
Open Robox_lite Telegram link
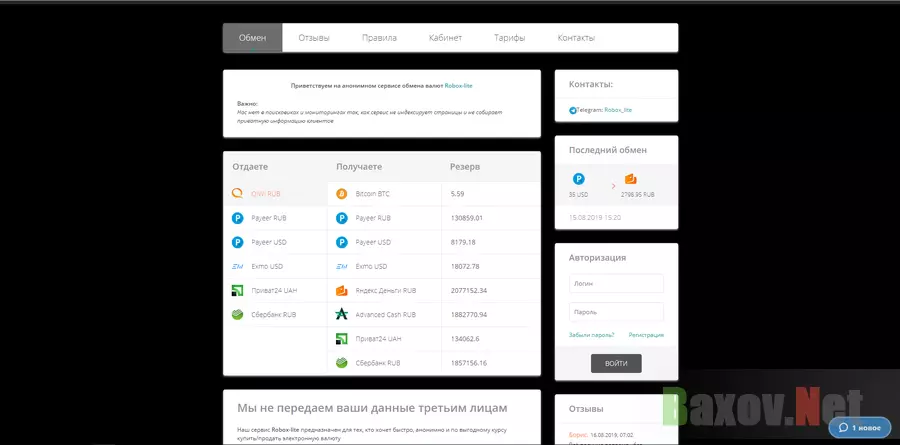(x=618, y=110)
